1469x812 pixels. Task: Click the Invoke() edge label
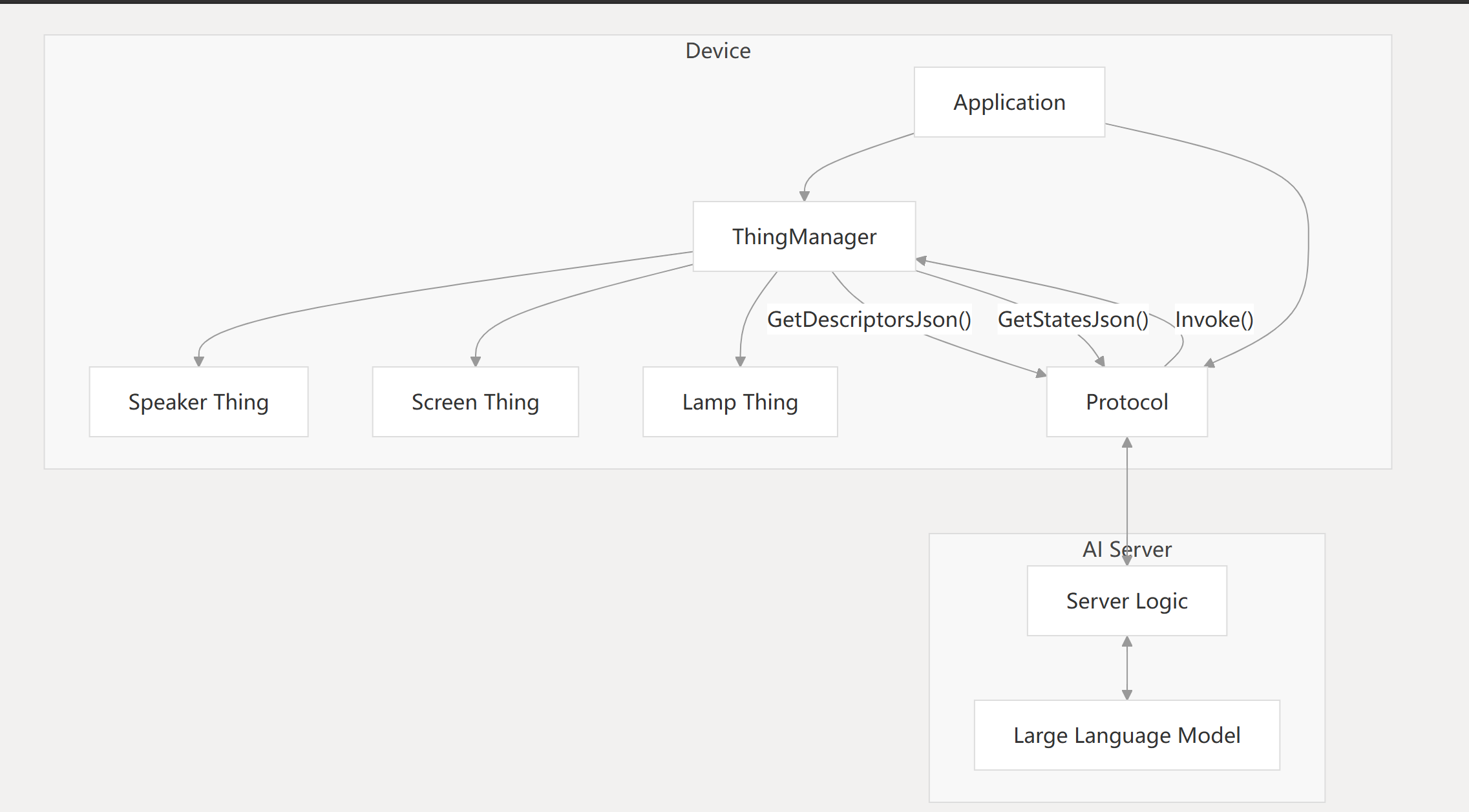[x=1214, y=319]
